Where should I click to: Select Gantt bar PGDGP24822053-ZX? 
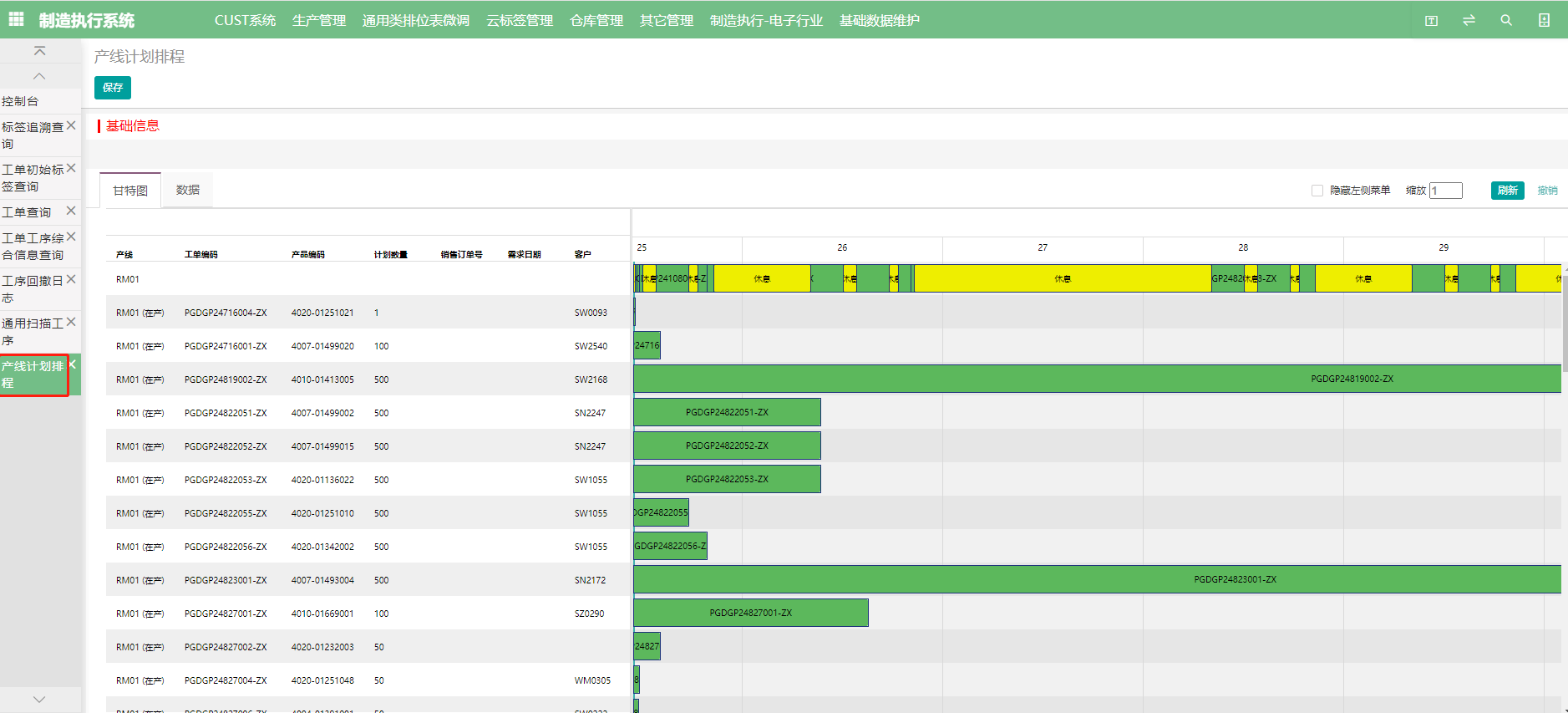(728, 479)
